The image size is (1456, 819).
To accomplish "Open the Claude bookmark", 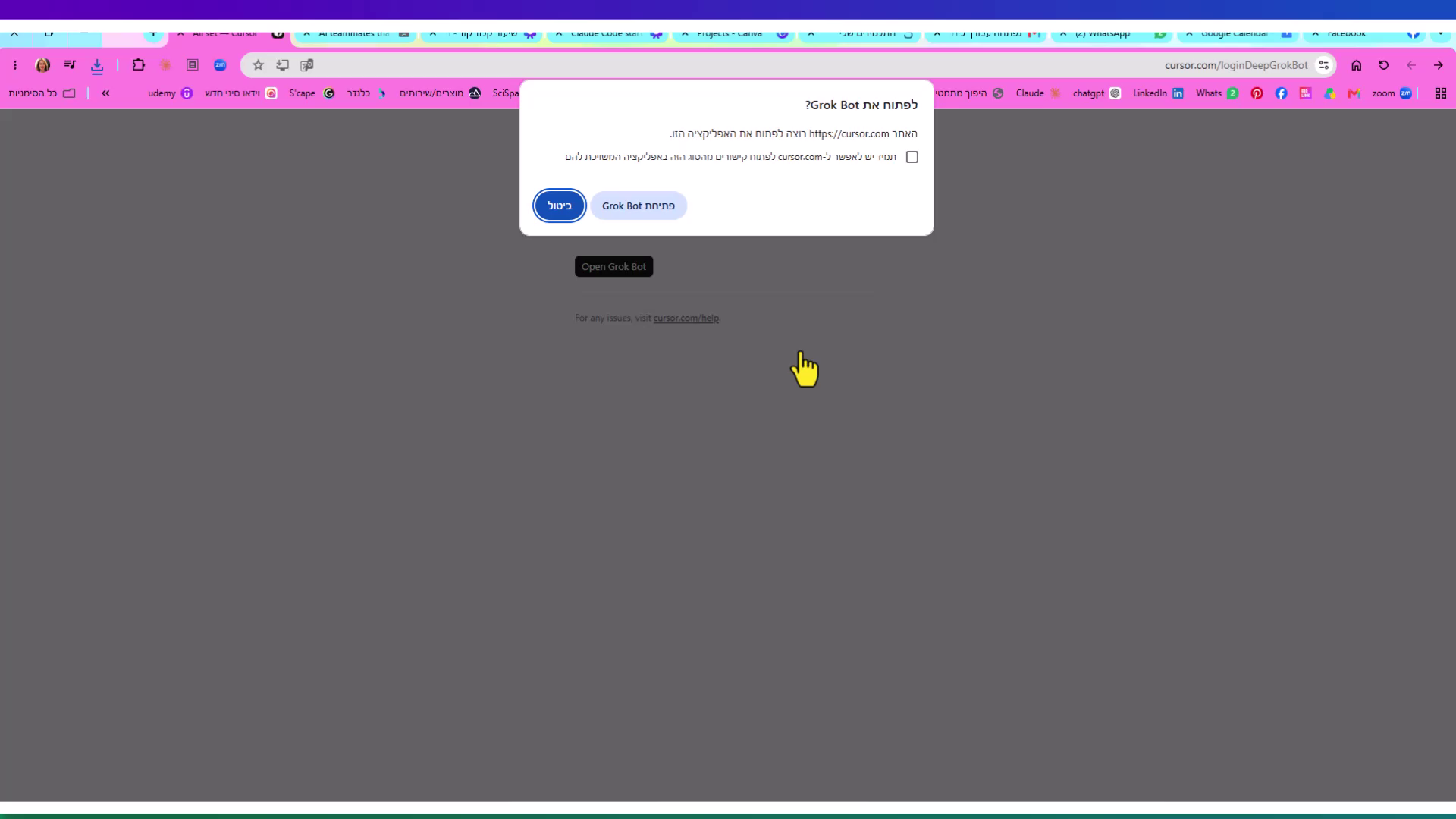I will (x=1038, y=93).
